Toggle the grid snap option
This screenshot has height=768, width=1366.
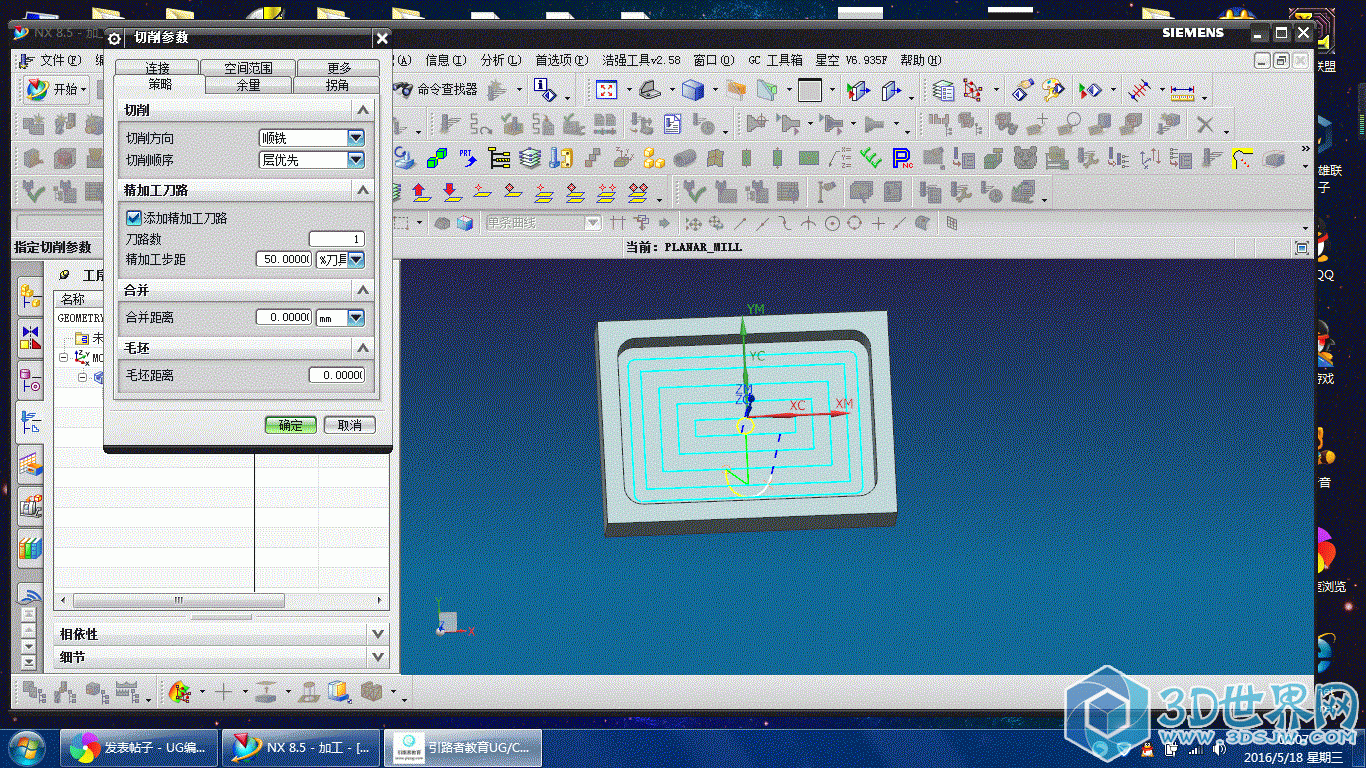click(x=950, y=223)
